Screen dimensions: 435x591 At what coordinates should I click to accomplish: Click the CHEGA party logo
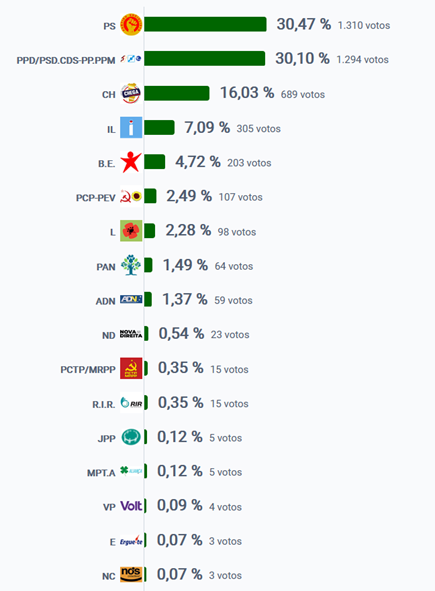[x=131, y=93]
